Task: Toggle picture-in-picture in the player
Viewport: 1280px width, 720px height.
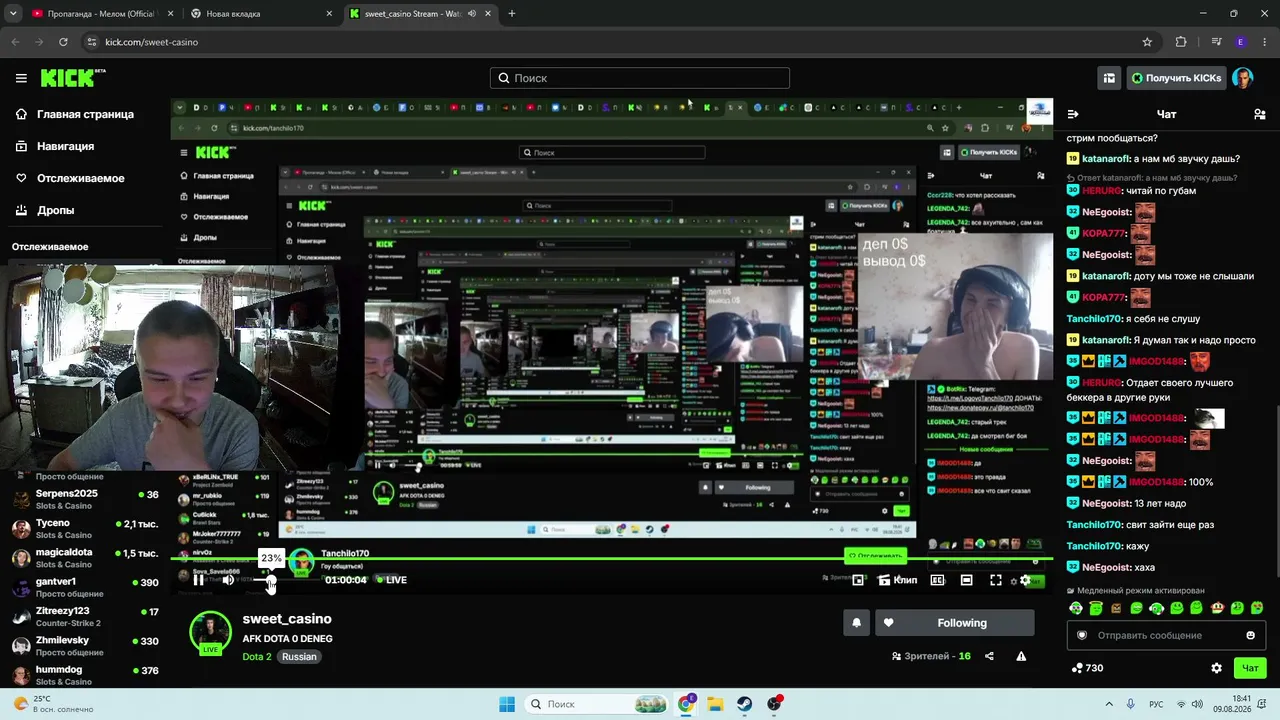Action: [858, 580]
